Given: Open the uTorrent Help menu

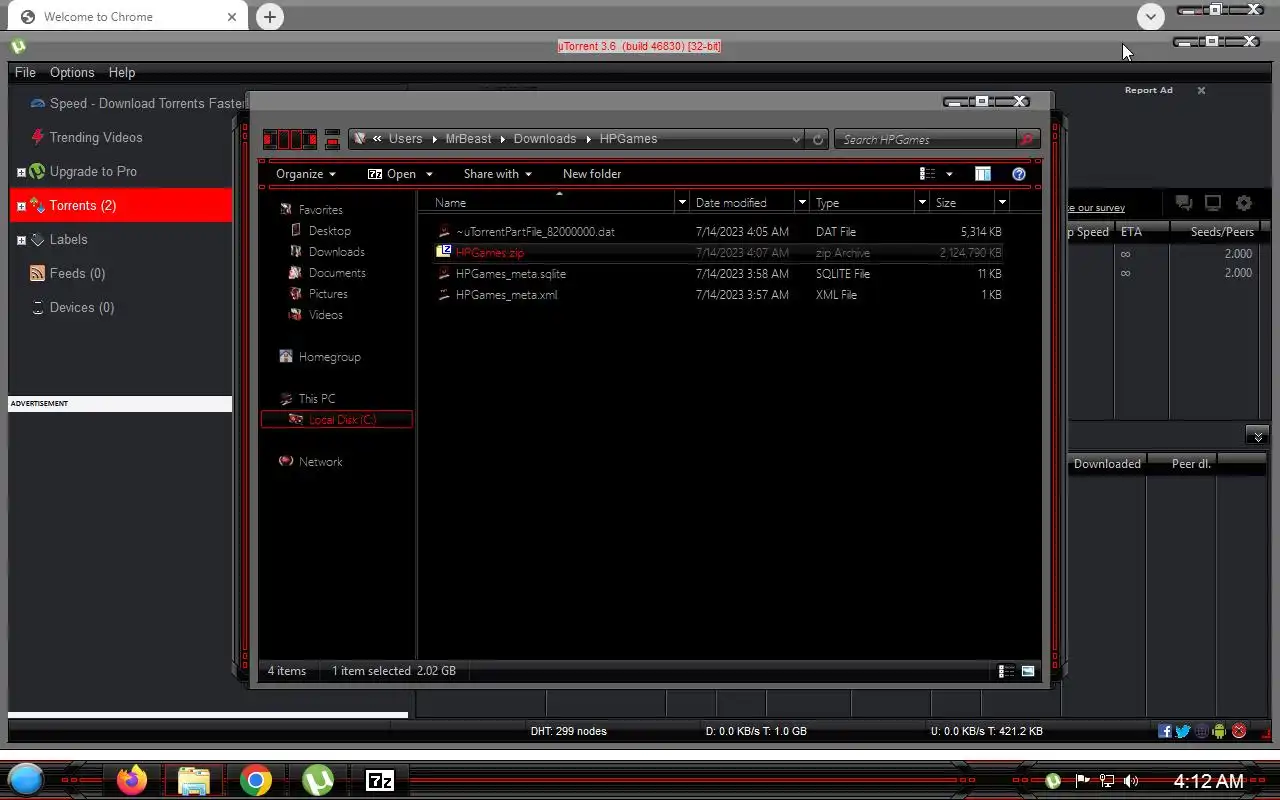Looking at the screenshot, I should pyautogui.click(x=122, y=72).
